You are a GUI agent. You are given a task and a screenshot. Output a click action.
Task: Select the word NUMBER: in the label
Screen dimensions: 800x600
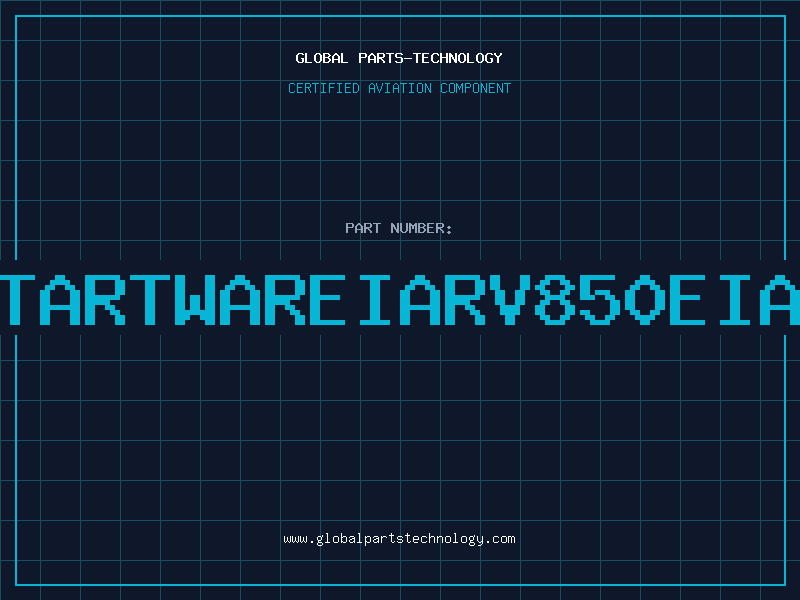(x=420, y=228)
